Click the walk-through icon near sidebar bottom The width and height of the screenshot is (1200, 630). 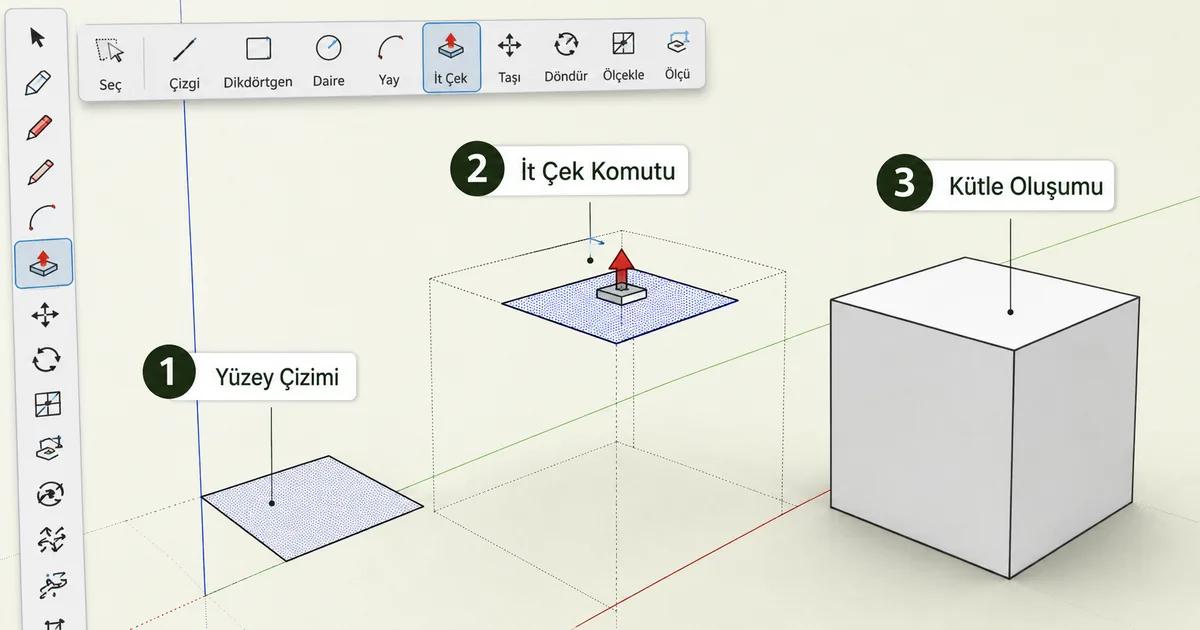pos(53,585)
